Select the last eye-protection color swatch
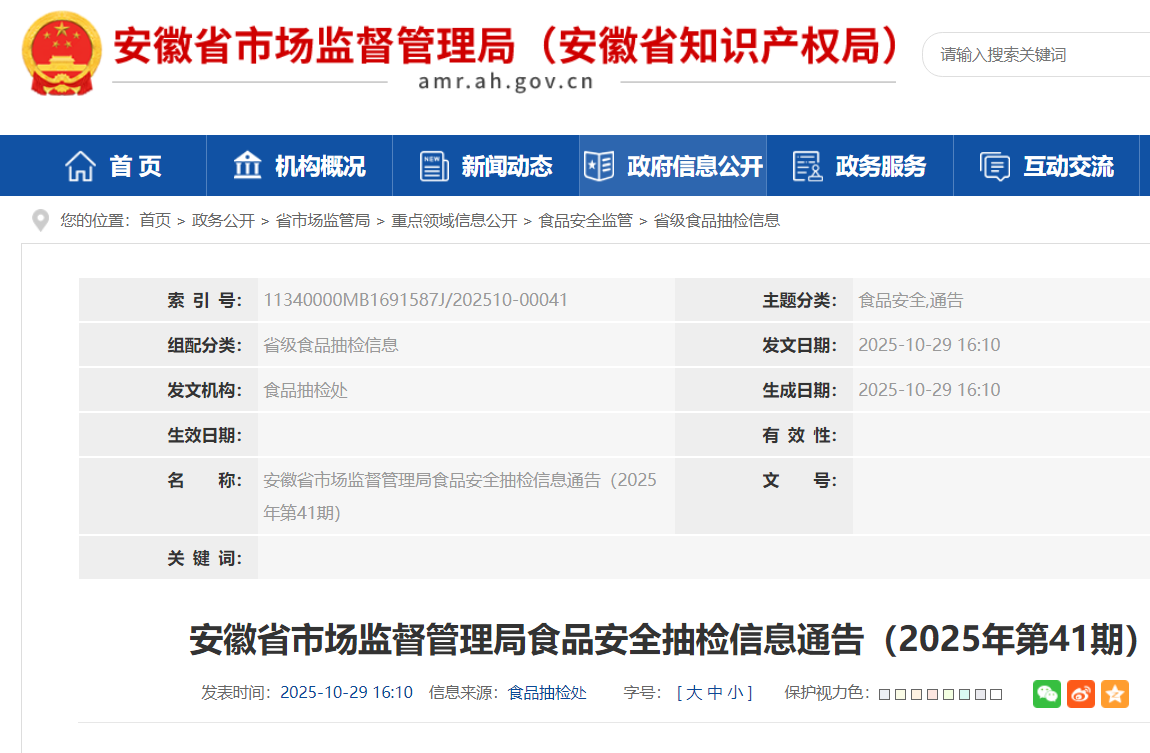 coord(996,694)
